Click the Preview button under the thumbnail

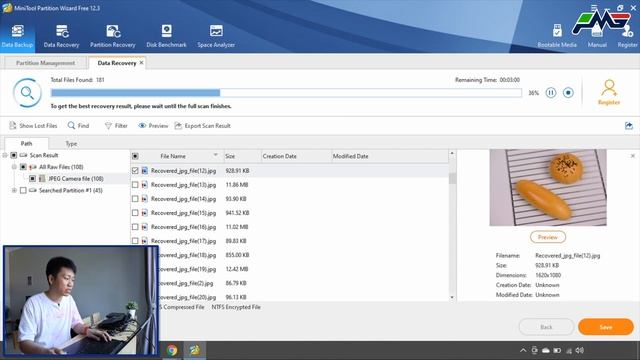pyautogui.click(x=548, y=237)
